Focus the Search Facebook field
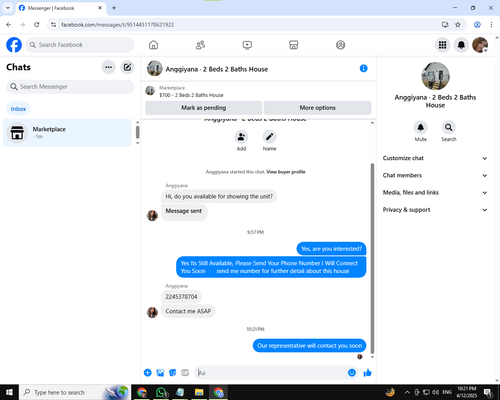The width and height of the screenshot is (500, 400). pos(80,45)
